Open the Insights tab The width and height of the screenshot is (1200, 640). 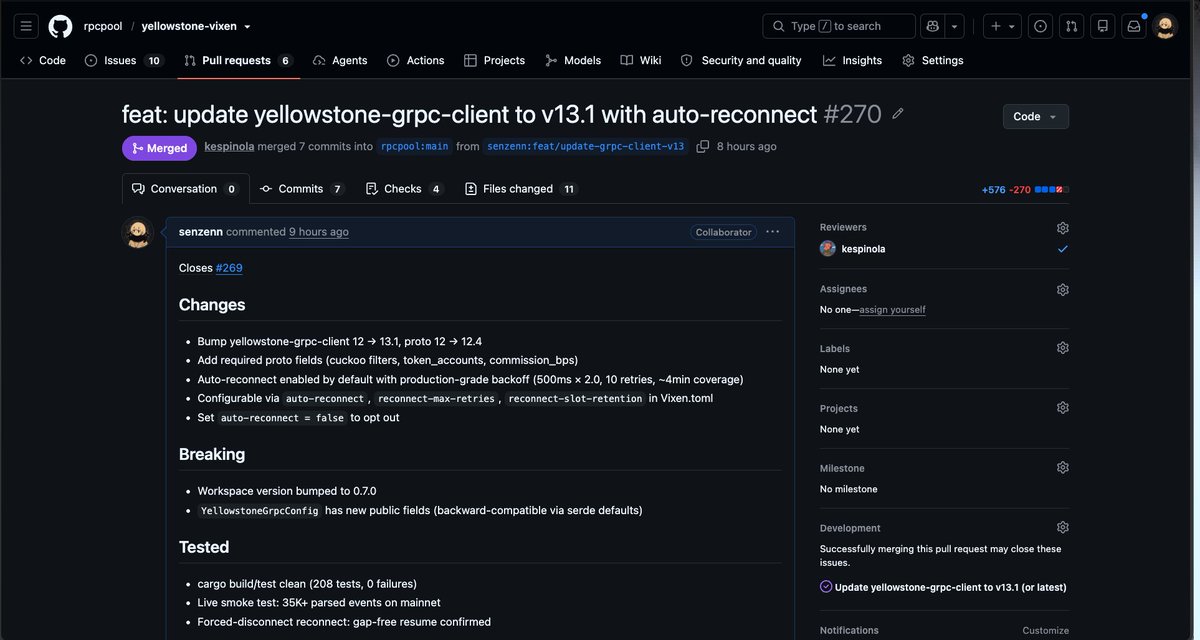click(x=852, y=60)
